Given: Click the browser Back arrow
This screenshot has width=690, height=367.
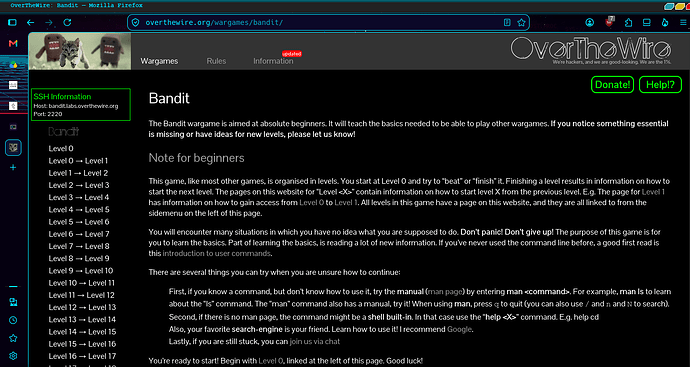Looking at the screenshot, I should click(30, 22).
